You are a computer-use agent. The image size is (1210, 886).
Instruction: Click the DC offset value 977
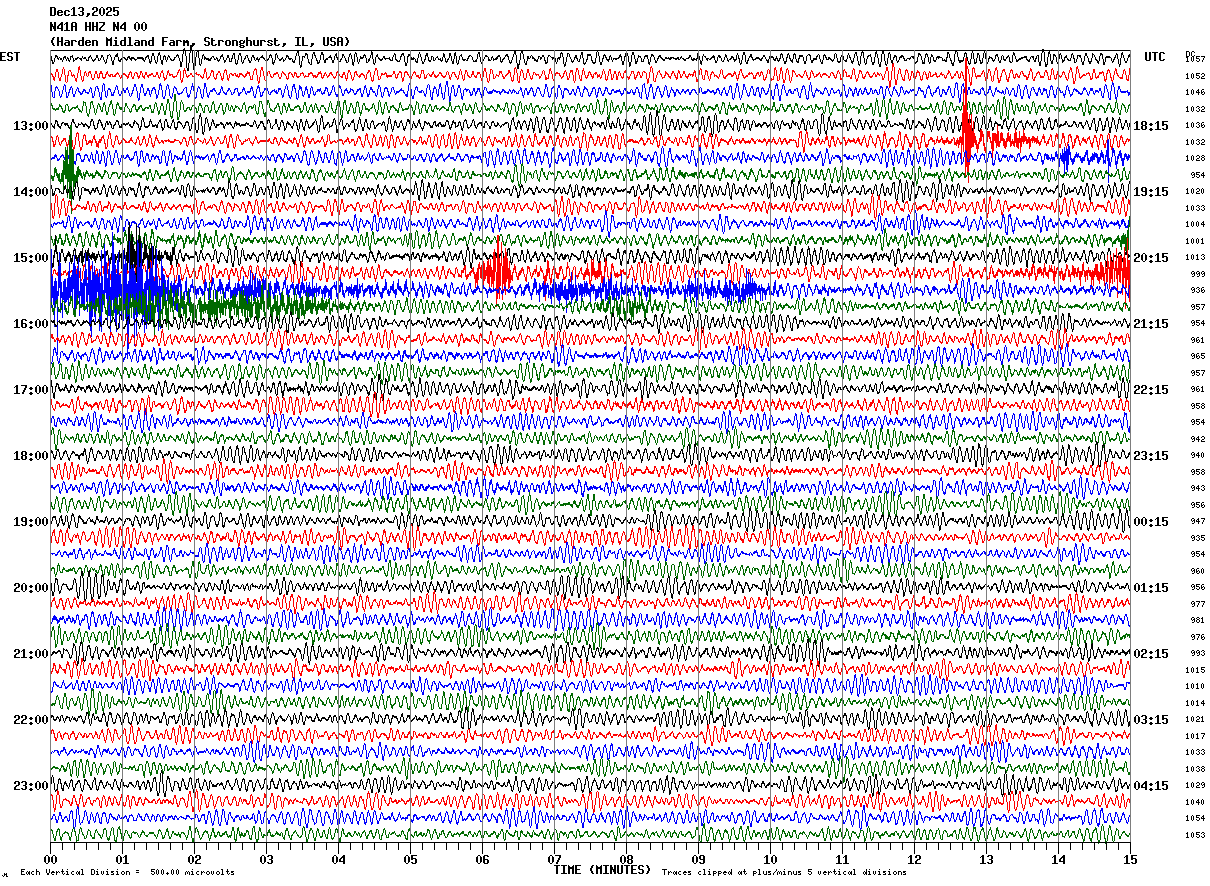click(x=1197, y=604)
